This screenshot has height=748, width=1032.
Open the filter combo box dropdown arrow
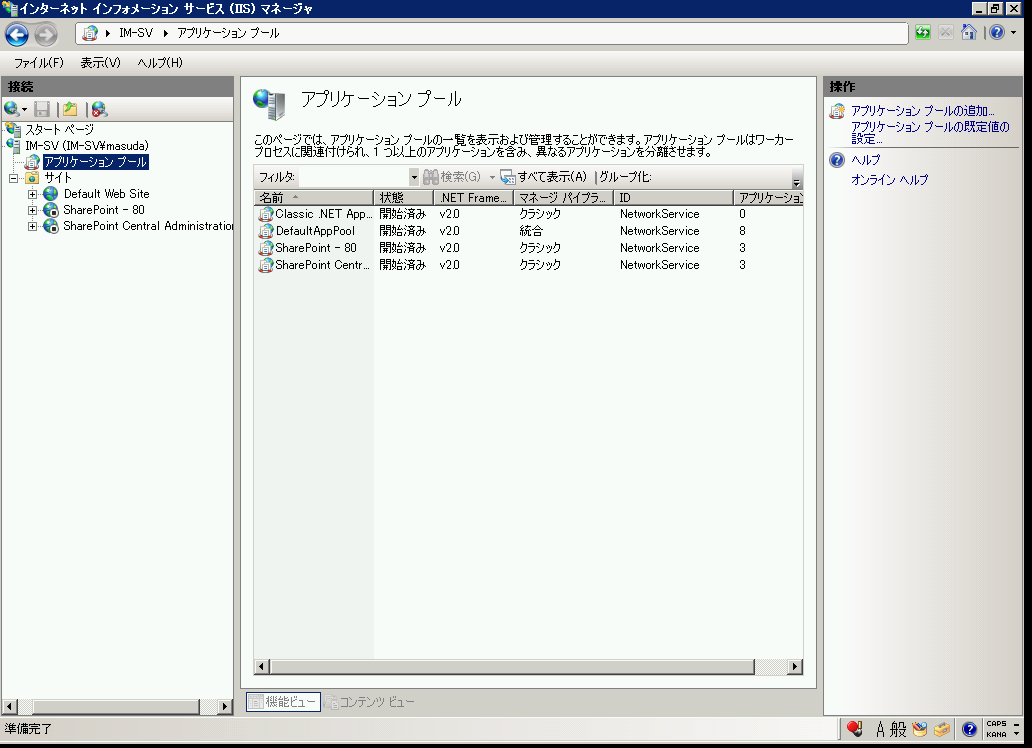[414, 177]
